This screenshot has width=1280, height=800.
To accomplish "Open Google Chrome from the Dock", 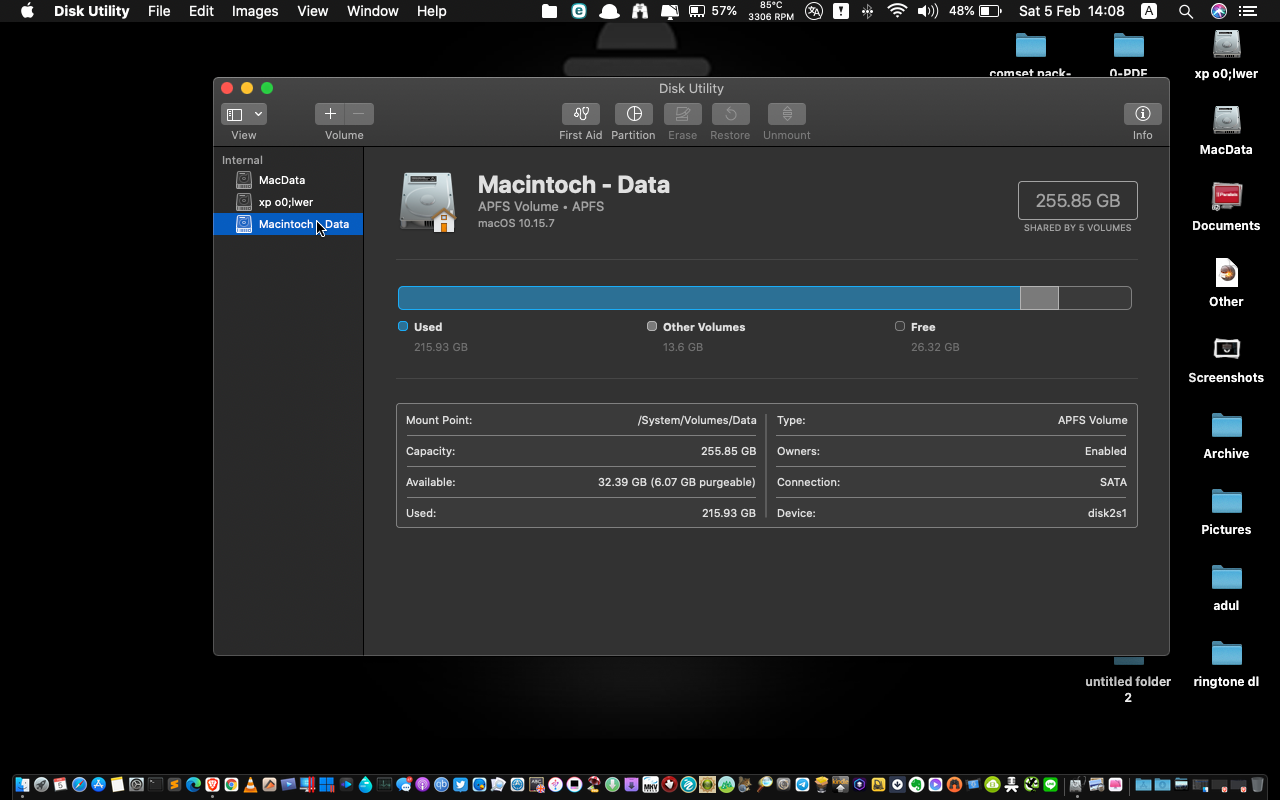I will (x=231, y=785).
